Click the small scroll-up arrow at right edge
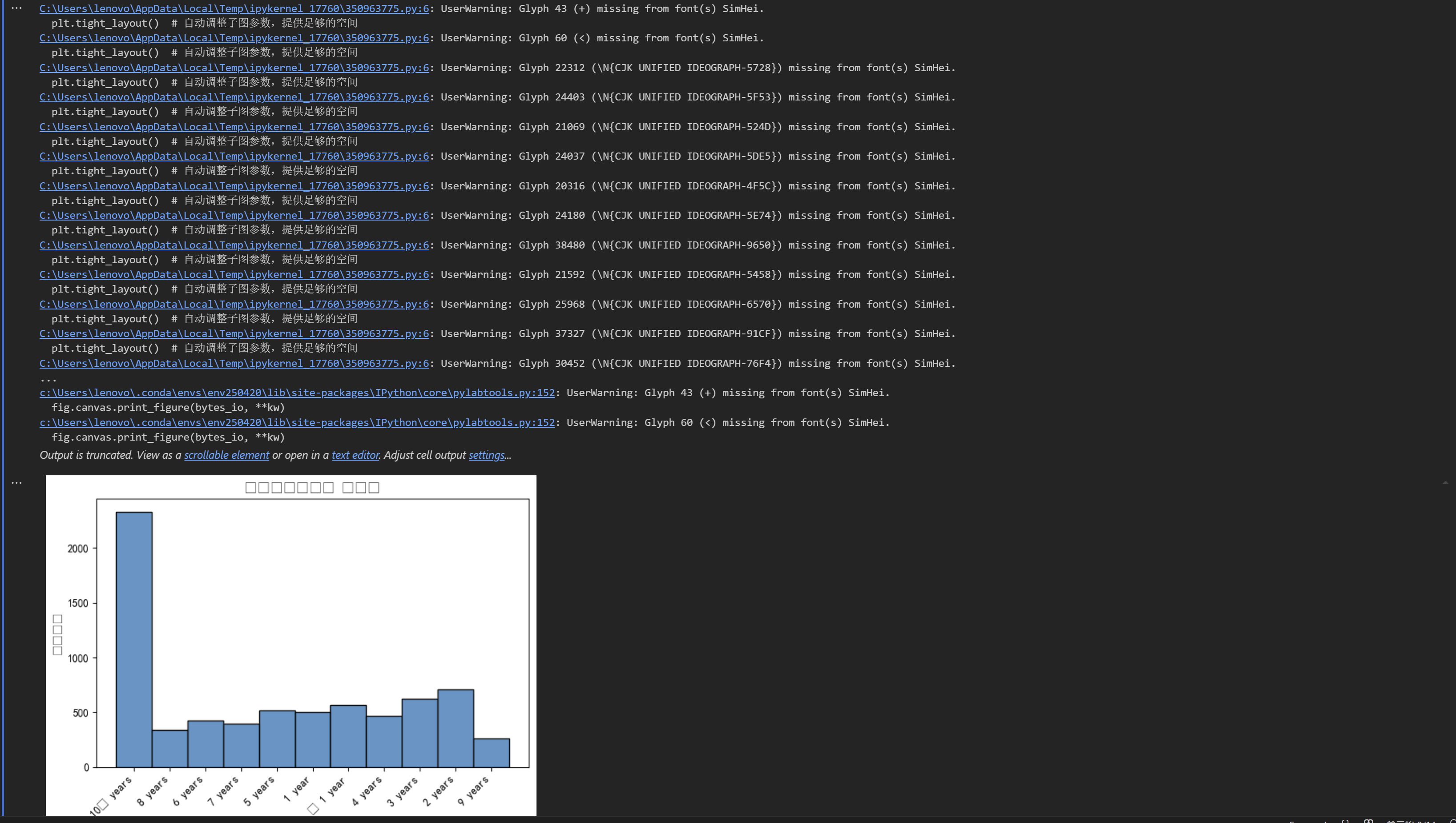The image size is (1456, 823). tap(1445, 483)
